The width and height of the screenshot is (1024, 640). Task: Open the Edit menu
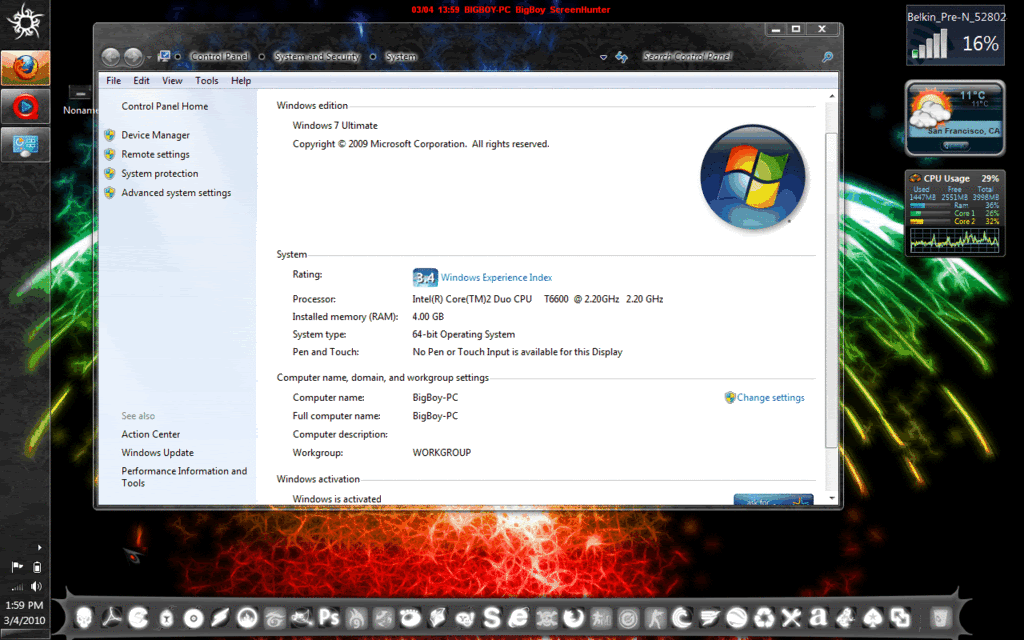[141, 80]
